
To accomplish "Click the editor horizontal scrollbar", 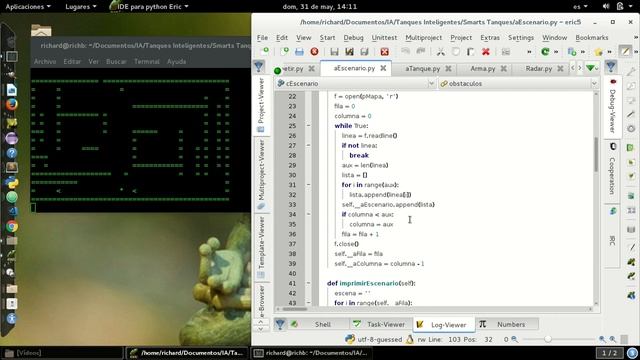I will pos(295,309).
